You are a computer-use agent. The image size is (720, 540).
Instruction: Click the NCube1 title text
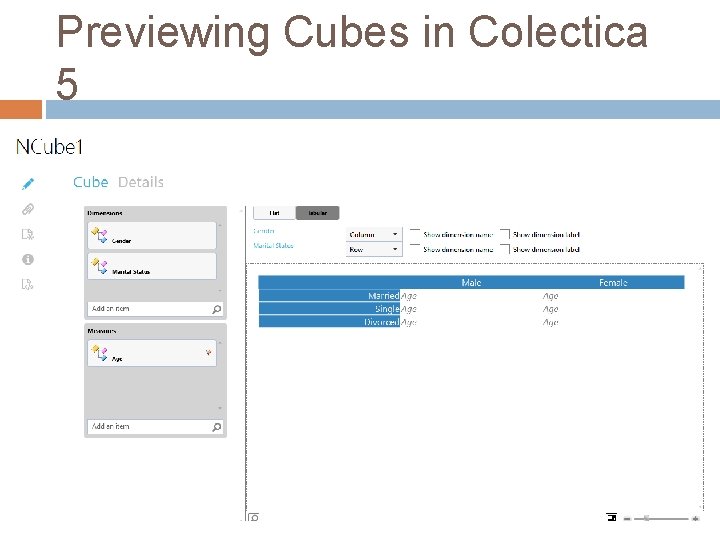pos(50,147)
